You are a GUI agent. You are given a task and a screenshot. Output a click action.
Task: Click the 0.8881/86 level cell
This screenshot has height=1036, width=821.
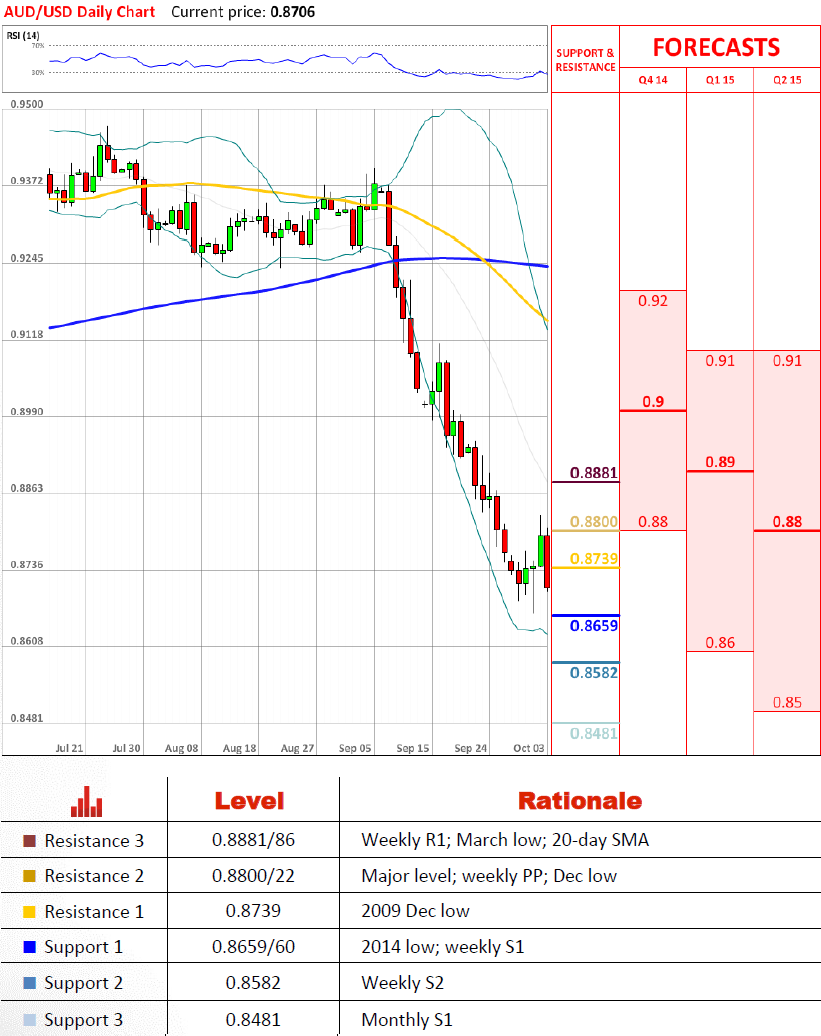click(253, 840)
